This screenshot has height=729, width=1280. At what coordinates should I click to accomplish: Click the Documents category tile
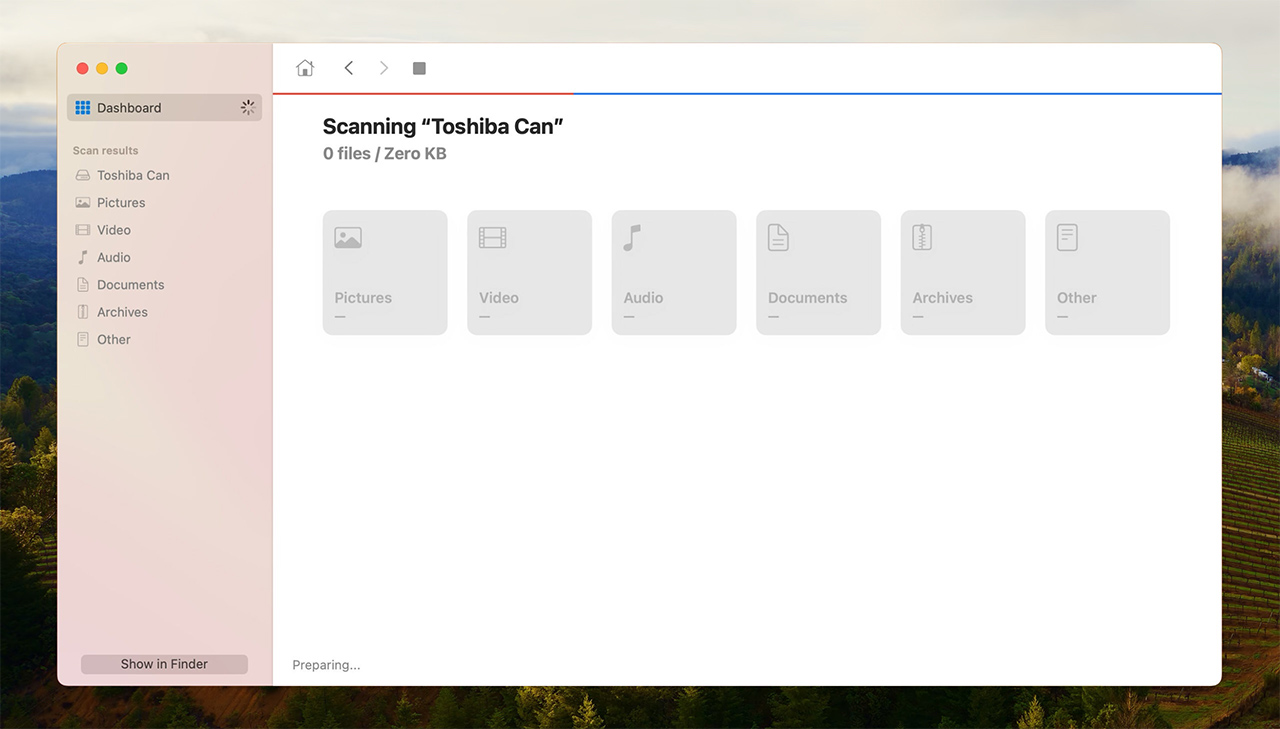[x=818, y=272]
